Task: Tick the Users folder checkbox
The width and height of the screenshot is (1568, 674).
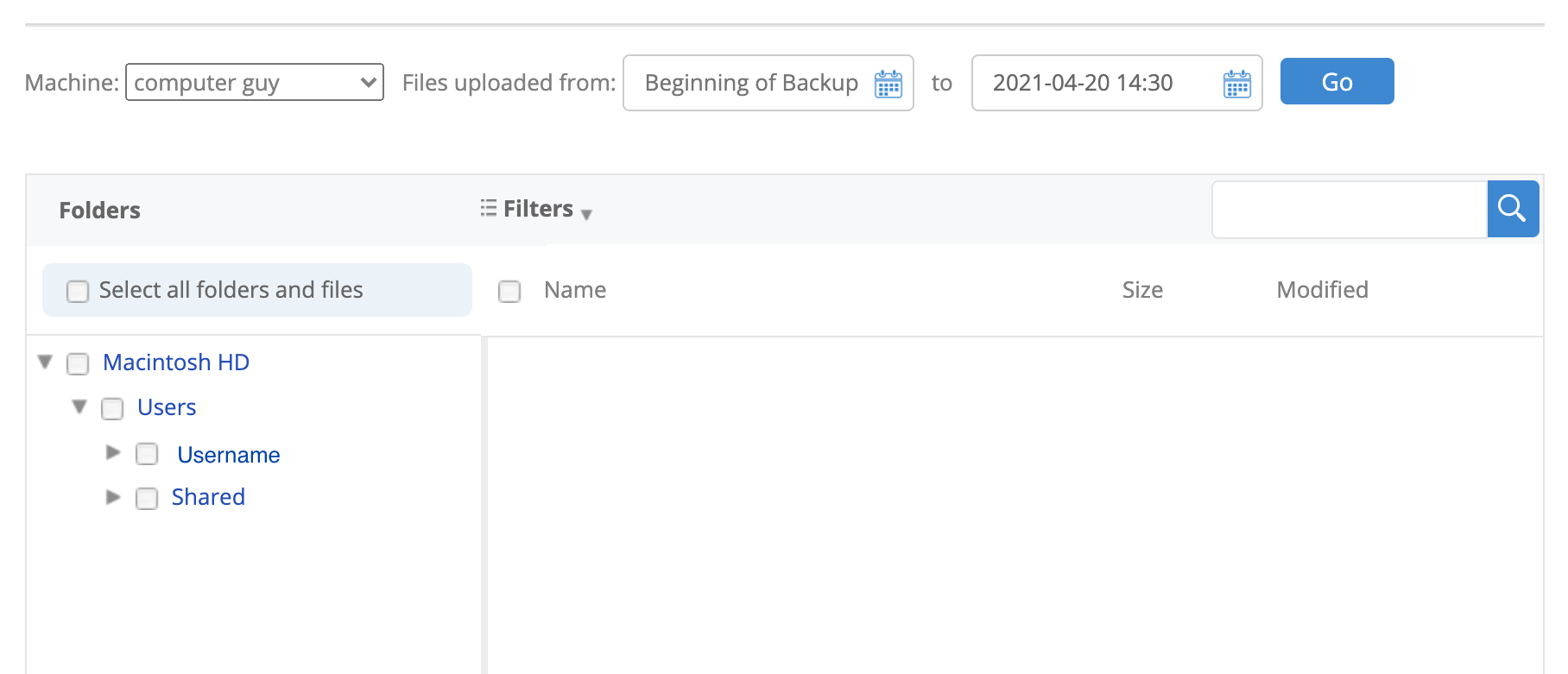Action: (x=112, y=409)
